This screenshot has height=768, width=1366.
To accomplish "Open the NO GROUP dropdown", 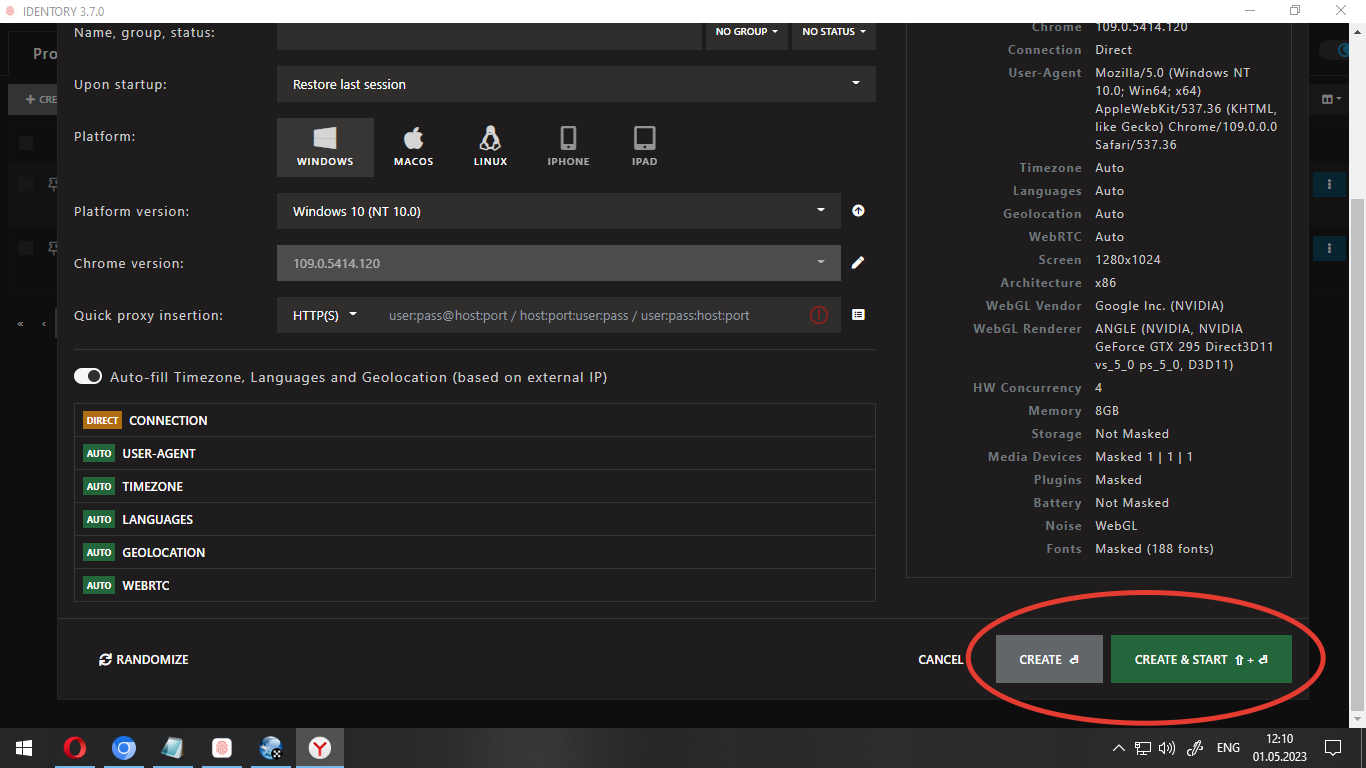I will (x=746, y=32).
